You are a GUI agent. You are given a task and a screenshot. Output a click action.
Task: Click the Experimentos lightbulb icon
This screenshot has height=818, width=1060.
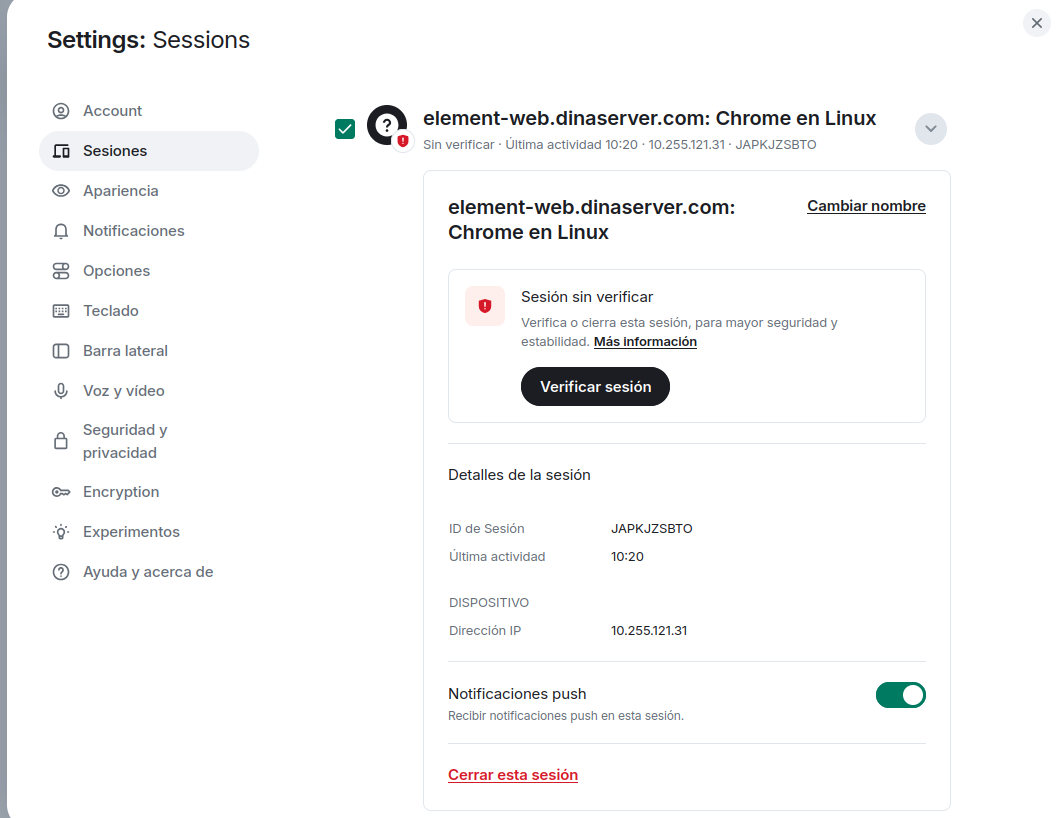[x=61, y=532]
